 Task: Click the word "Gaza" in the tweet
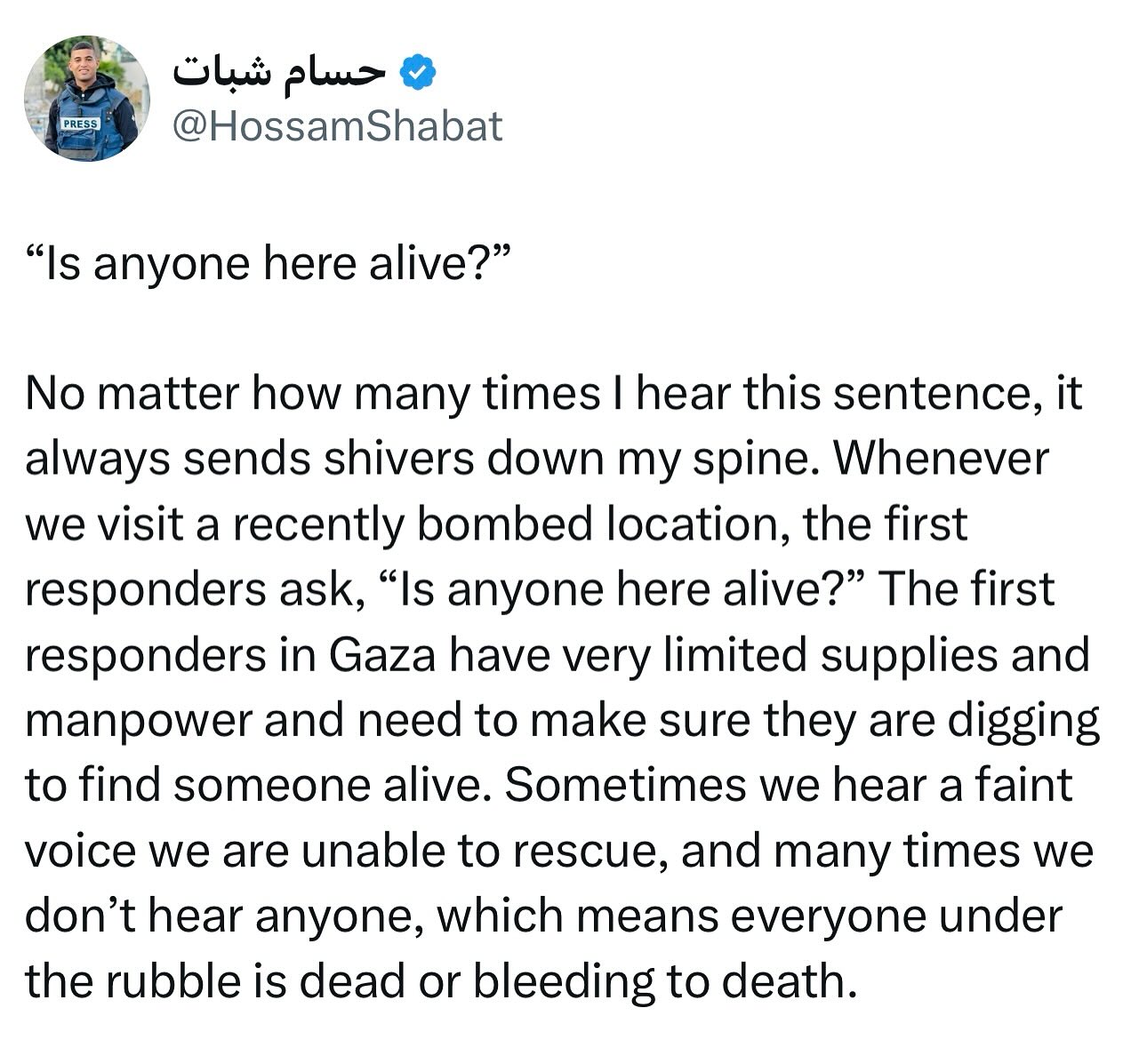(x=382, y=655)
